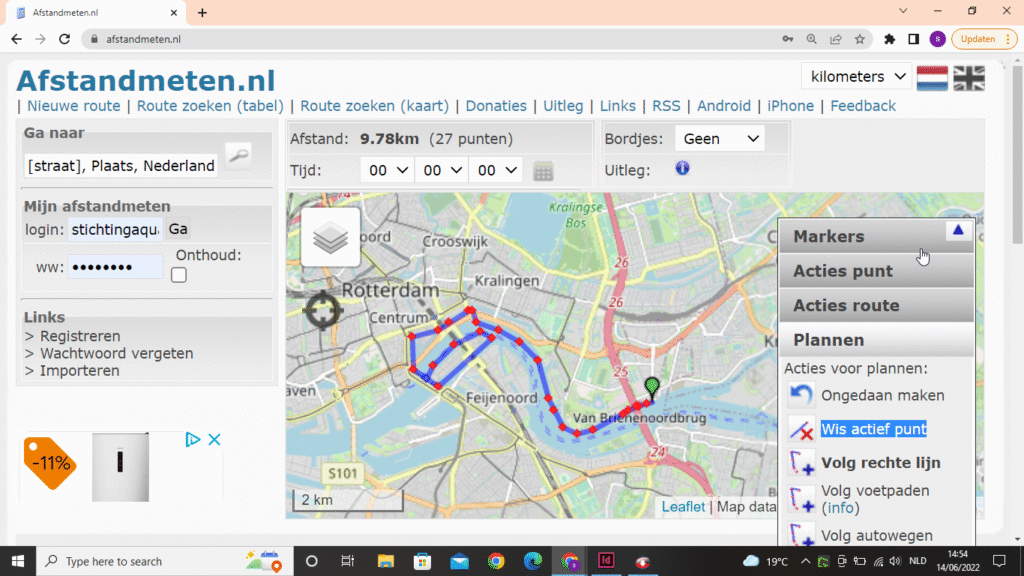
Task: Open Mail app from the taskbar
Action: click(x=459, y=561)
